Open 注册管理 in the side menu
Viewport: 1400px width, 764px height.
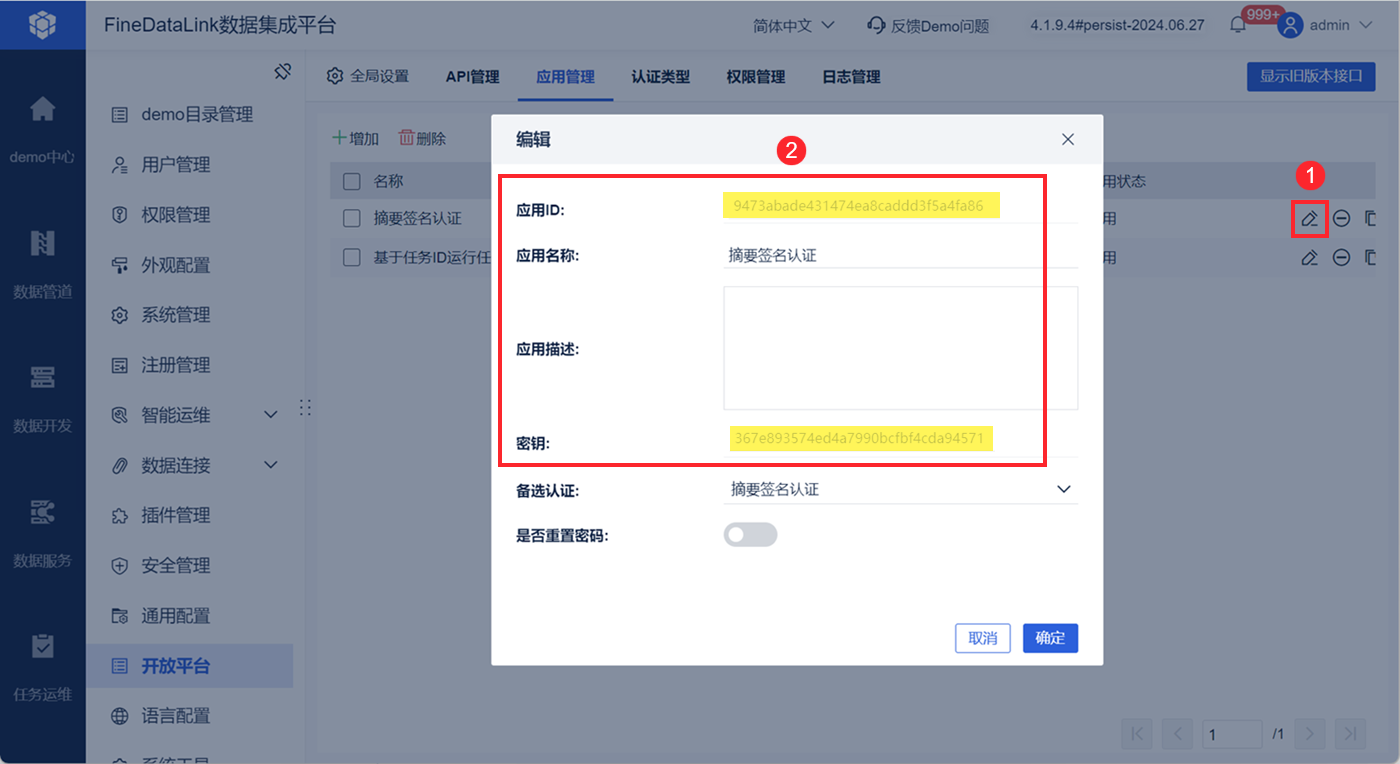pyautogui.click(x=190, y=365)
